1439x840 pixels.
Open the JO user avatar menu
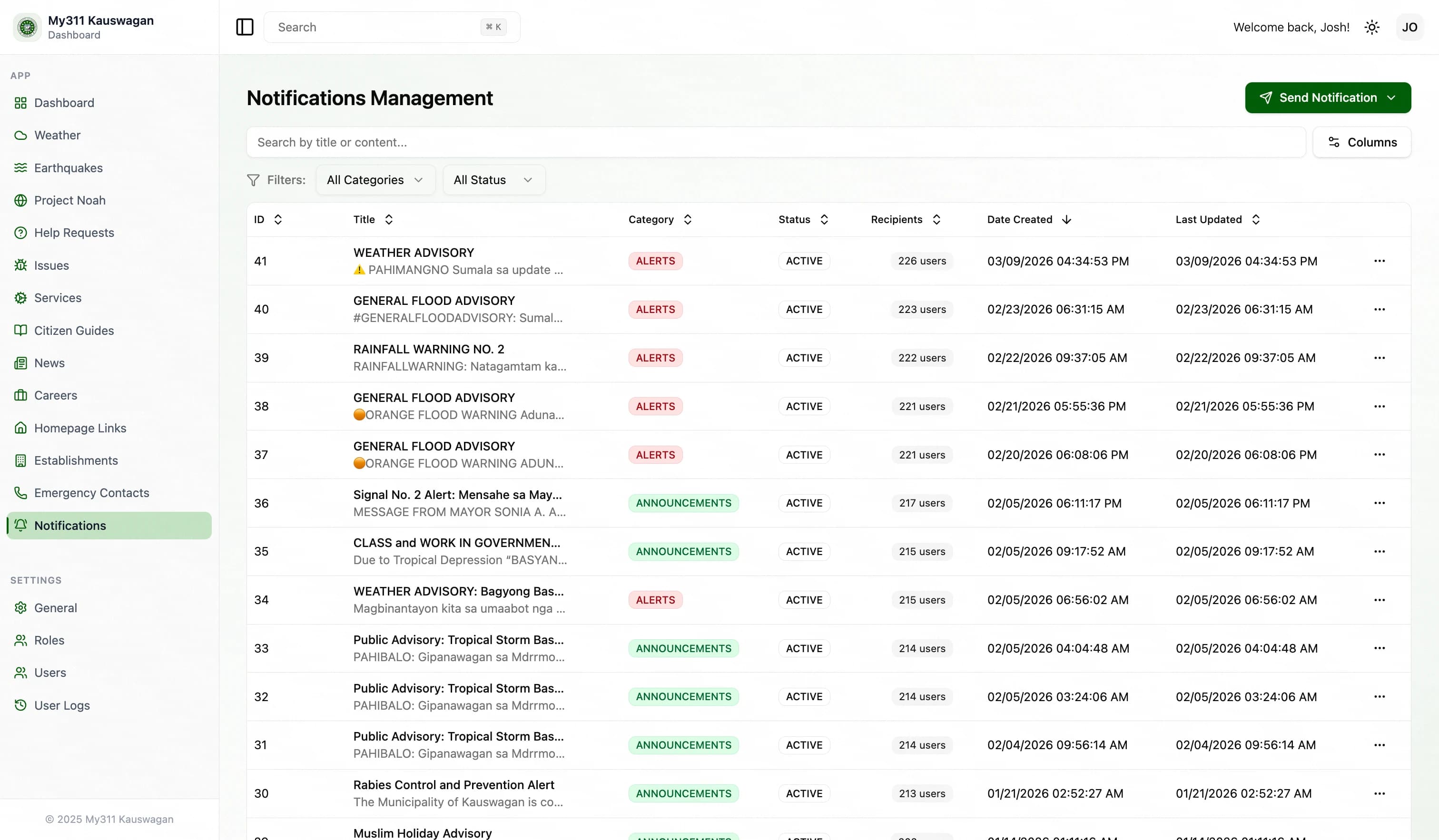tap(1409, 27)
